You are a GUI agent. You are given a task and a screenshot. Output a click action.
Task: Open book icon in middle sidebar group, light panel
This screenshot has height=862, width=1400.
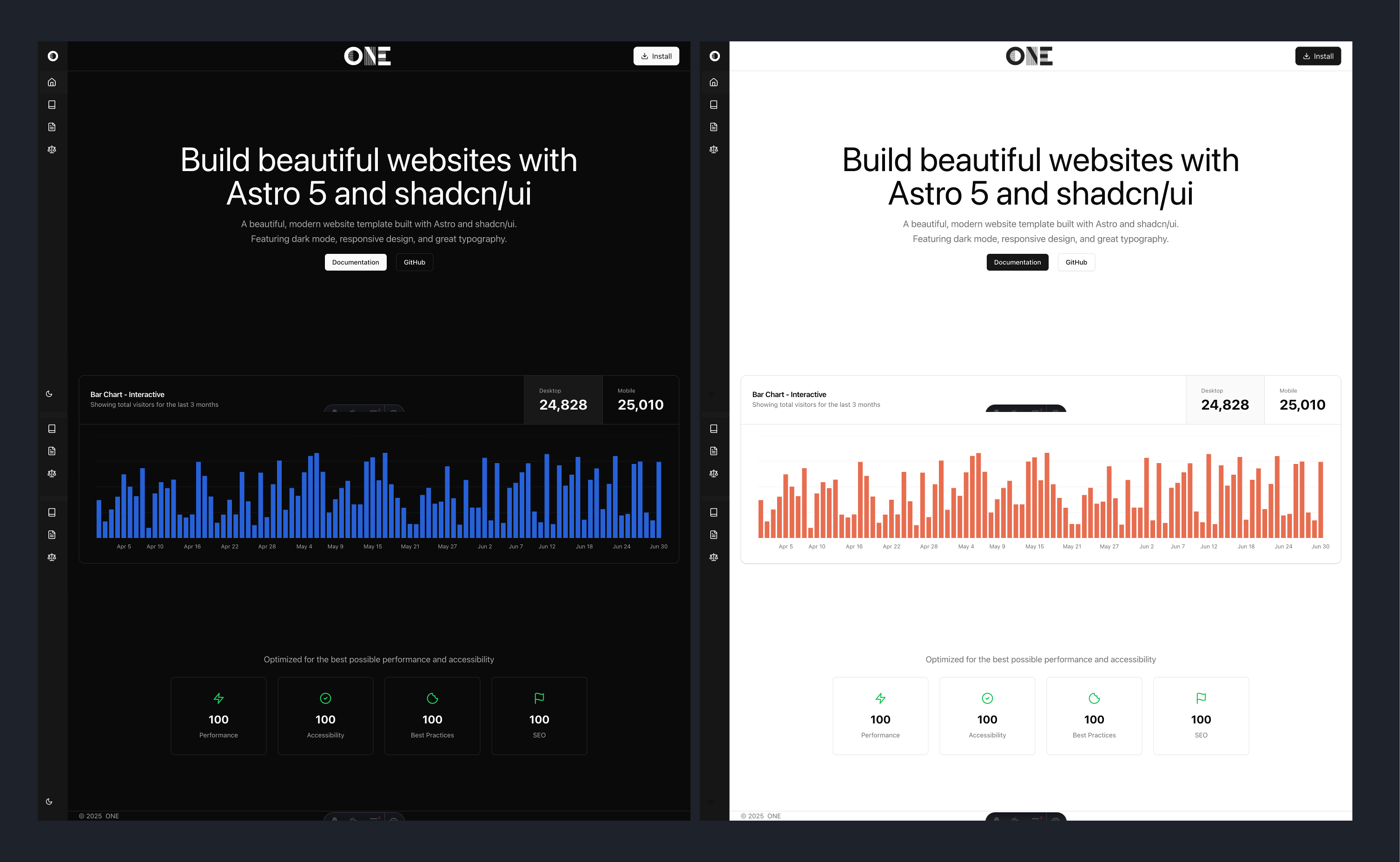[x=713, y=428]
